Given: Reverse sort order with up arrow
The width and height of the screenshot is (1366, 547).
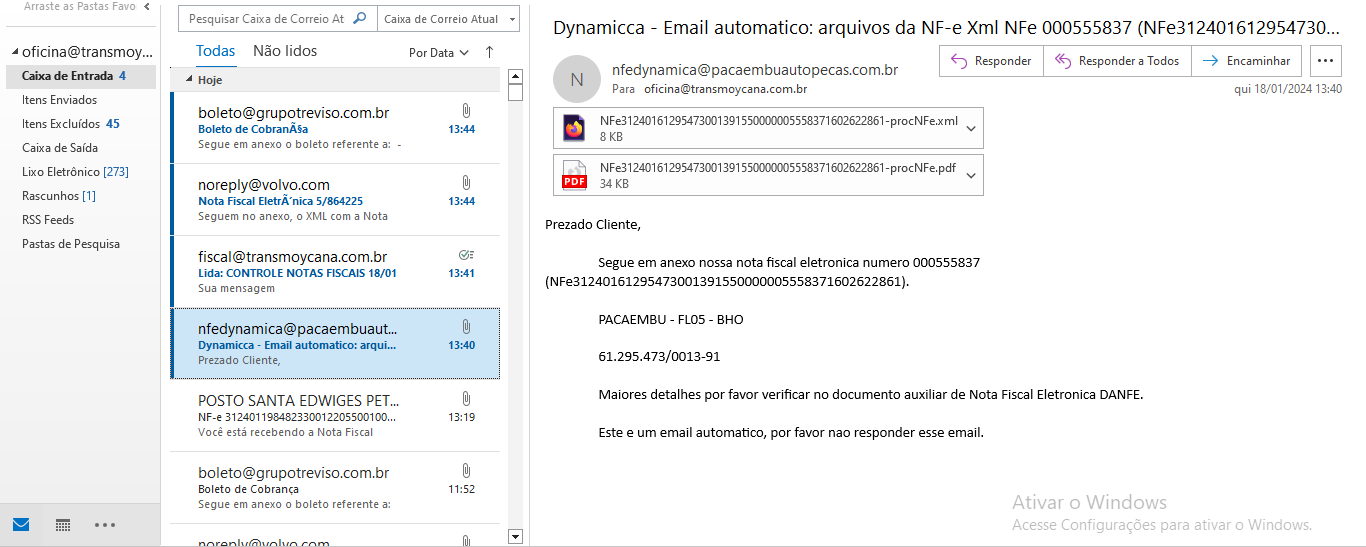Looking at the screenshot, I should pos(489,52).
